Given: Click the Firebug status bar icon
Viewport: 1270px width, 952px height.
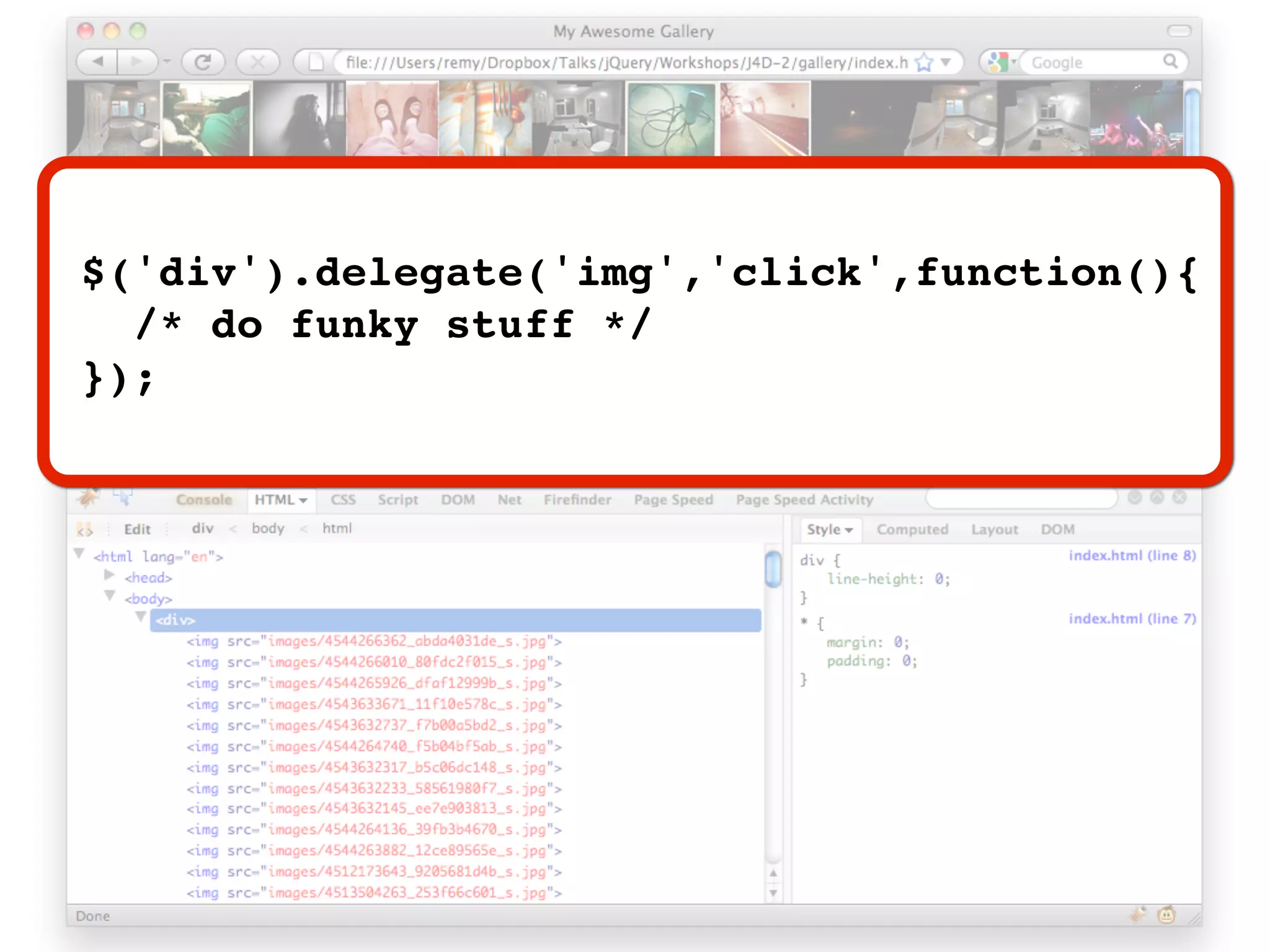Looking at the screenshot, I should click(x=1138, y=914).
